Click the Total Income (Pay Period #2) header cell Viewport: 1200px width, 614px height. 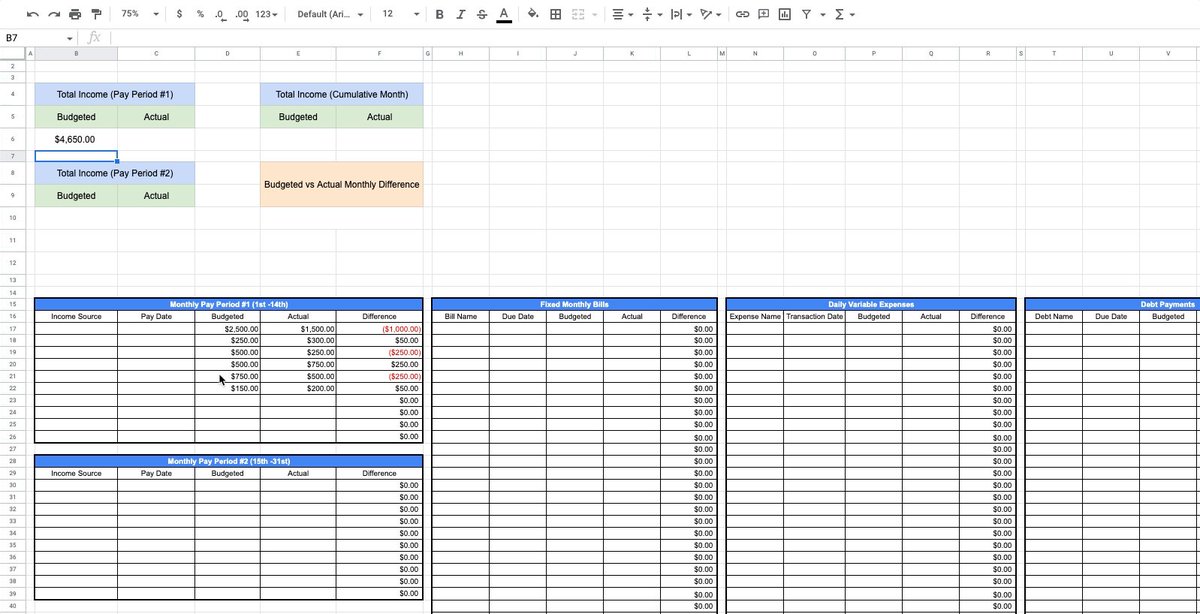[x=115, y=173]
